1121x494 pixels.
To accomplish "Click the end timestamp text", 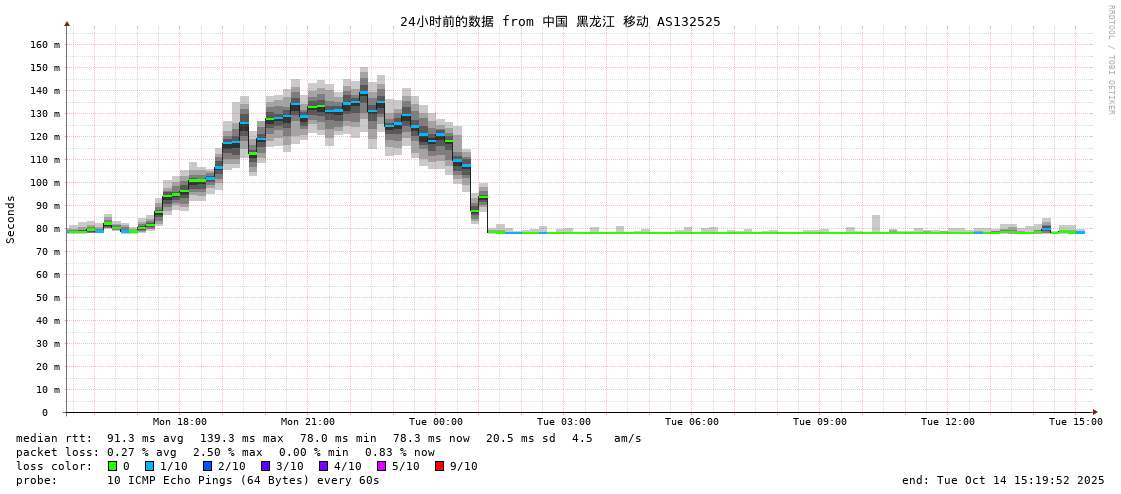I will 1003,480.
